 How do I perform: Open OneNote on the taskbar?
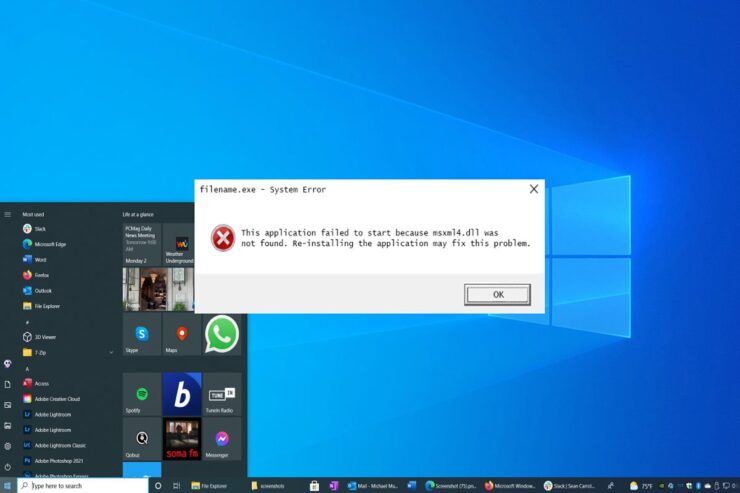click(334, 485)
